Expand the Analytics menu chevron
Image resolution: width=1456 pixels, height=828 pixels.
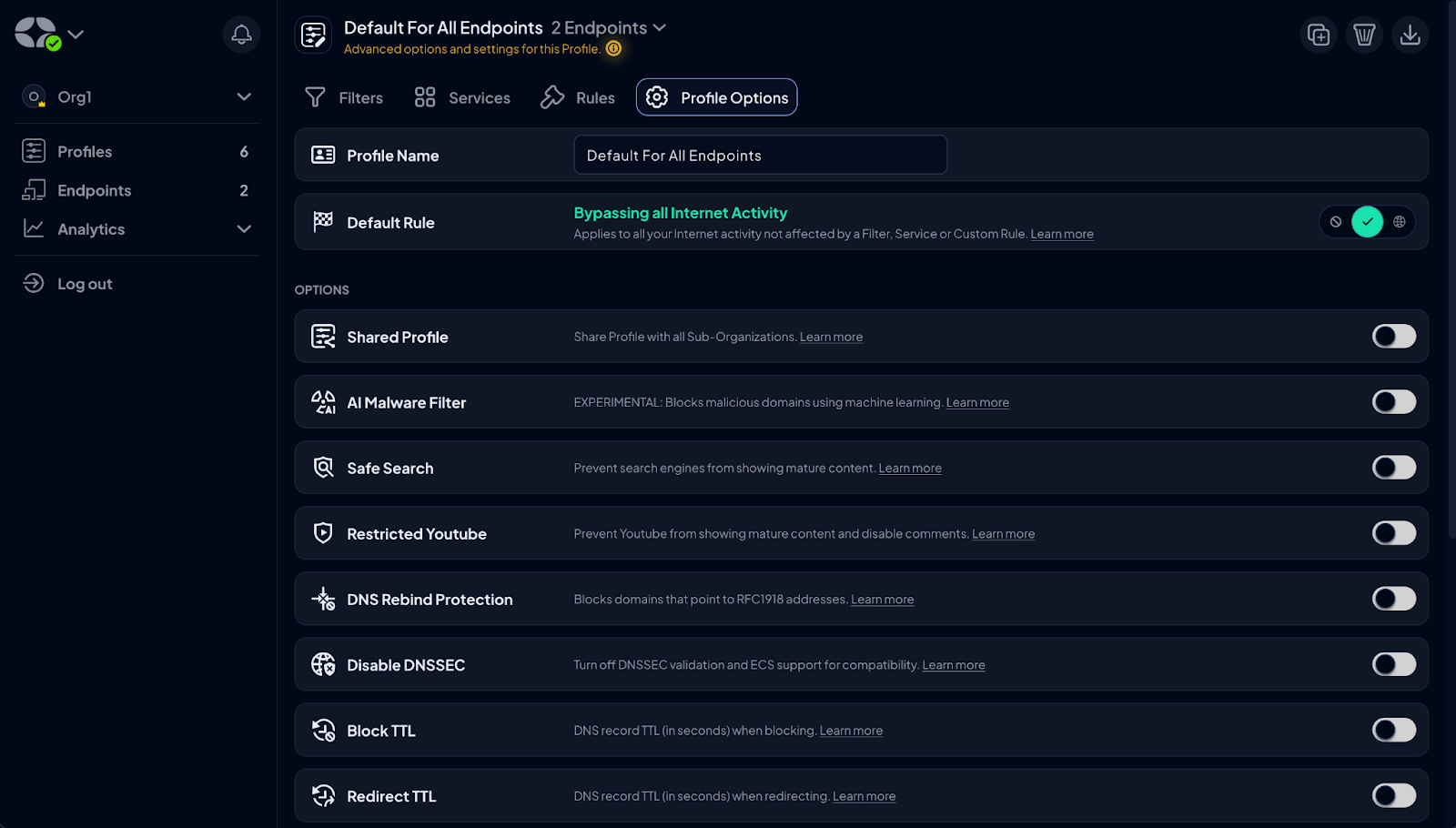pos(244,228)
